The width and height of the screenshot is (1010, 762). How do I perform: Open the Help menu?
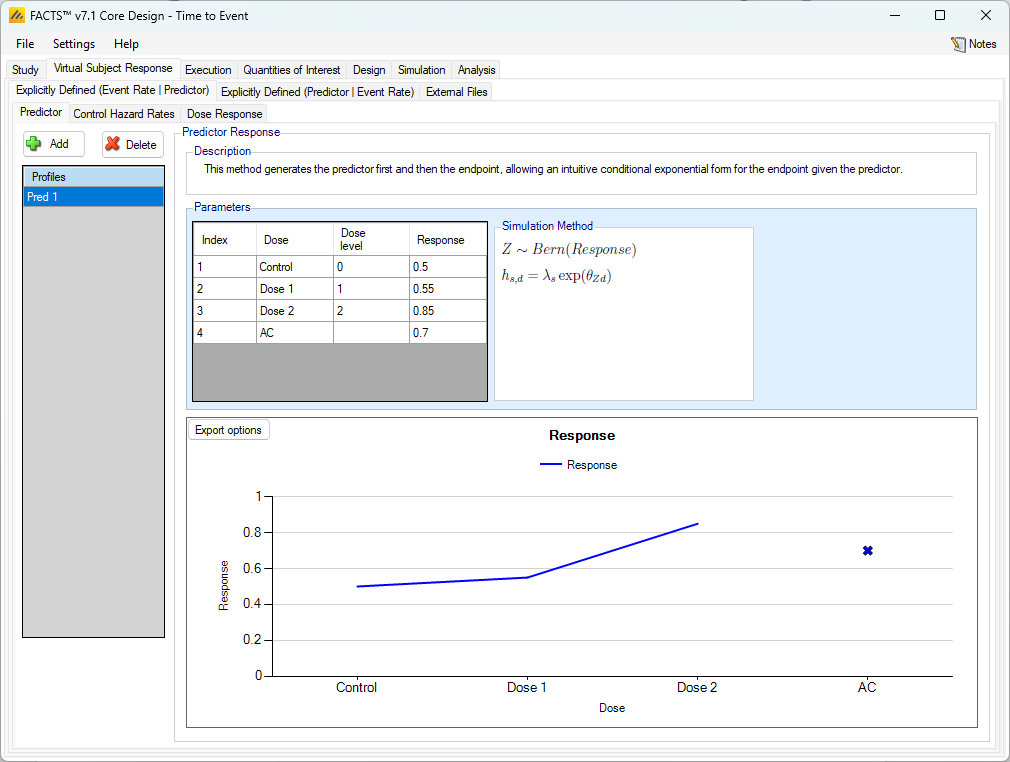(x=126, y=44)
